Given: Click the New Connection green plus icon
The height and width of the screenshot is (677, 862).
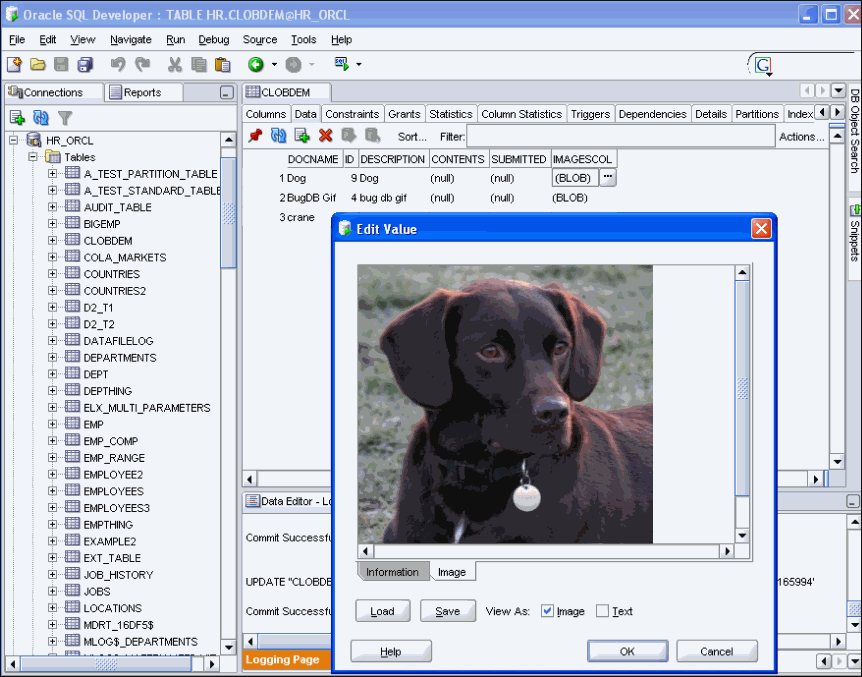Looking at the screenshot, I should (x=17, y=117).
